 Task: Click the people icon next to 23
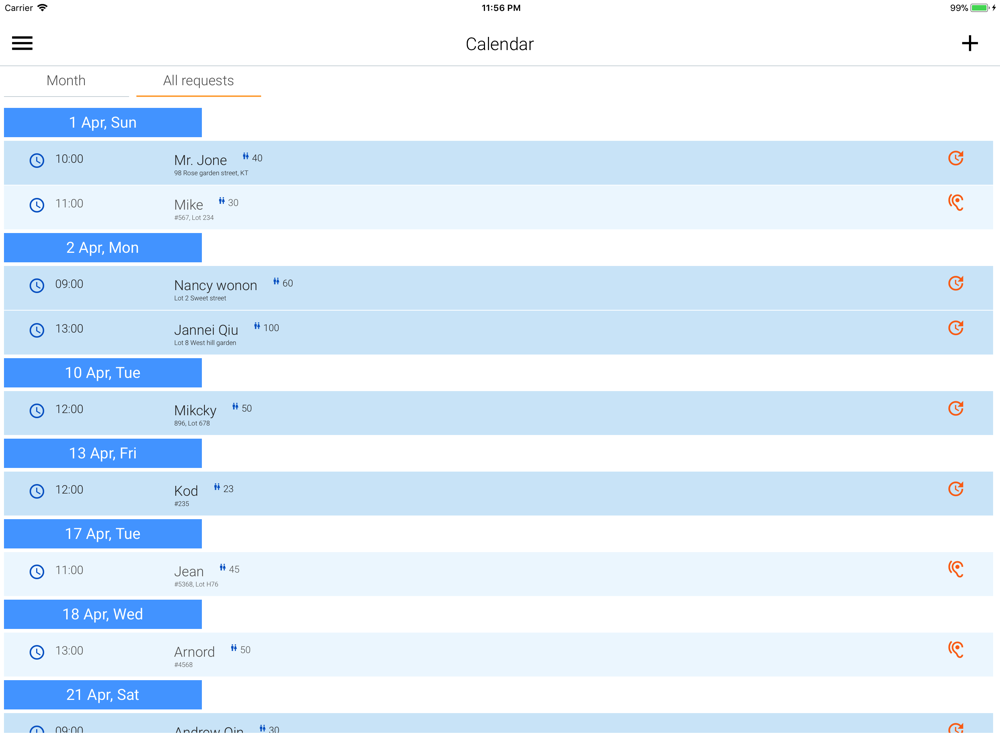tap(217, 487)
